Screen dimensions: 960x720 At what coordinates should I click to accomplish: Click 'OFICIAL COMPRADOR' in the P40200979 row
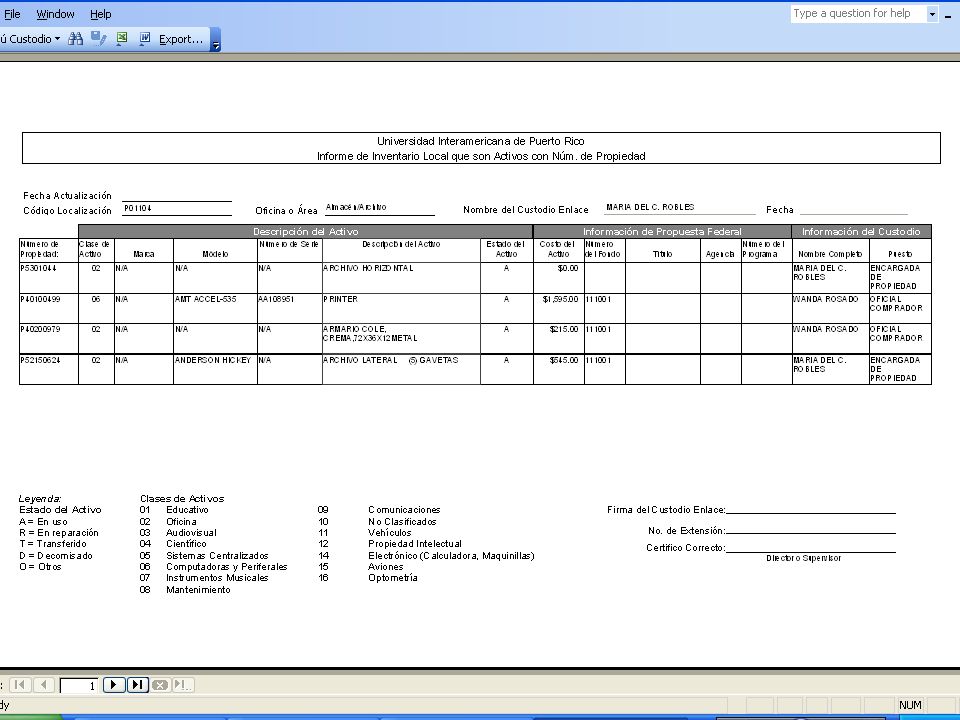point(896,334)
